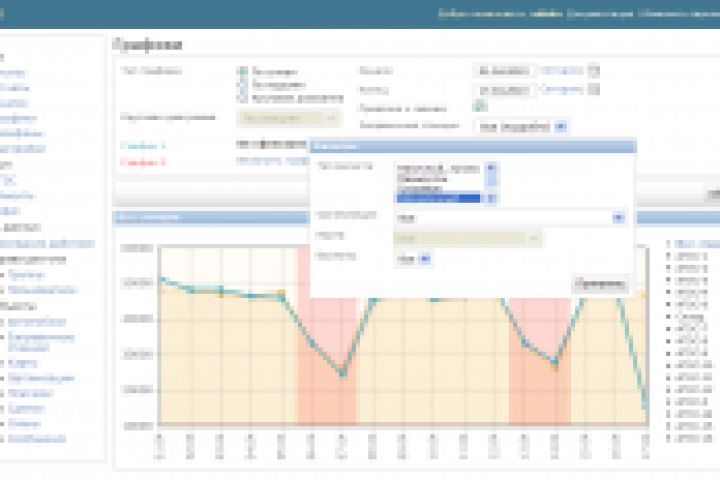Click the first square legend marker right of chart
This screenshot has height=480, width=720.
point(669,244)
